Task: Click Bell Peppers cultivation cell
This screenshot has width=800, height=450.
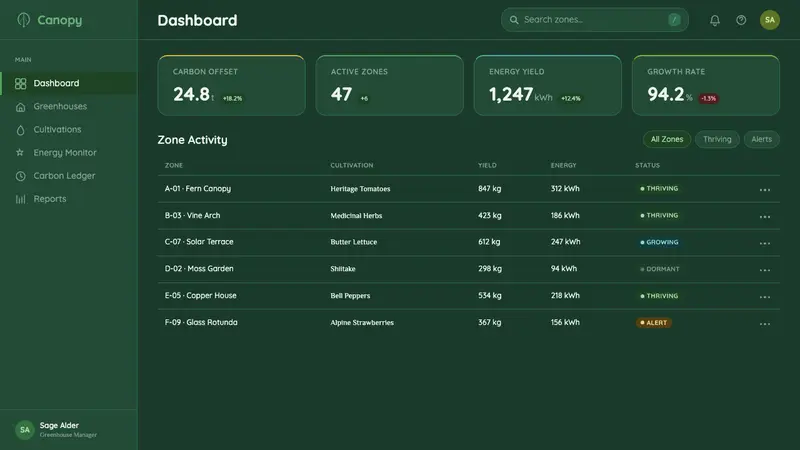Action: 350,296
